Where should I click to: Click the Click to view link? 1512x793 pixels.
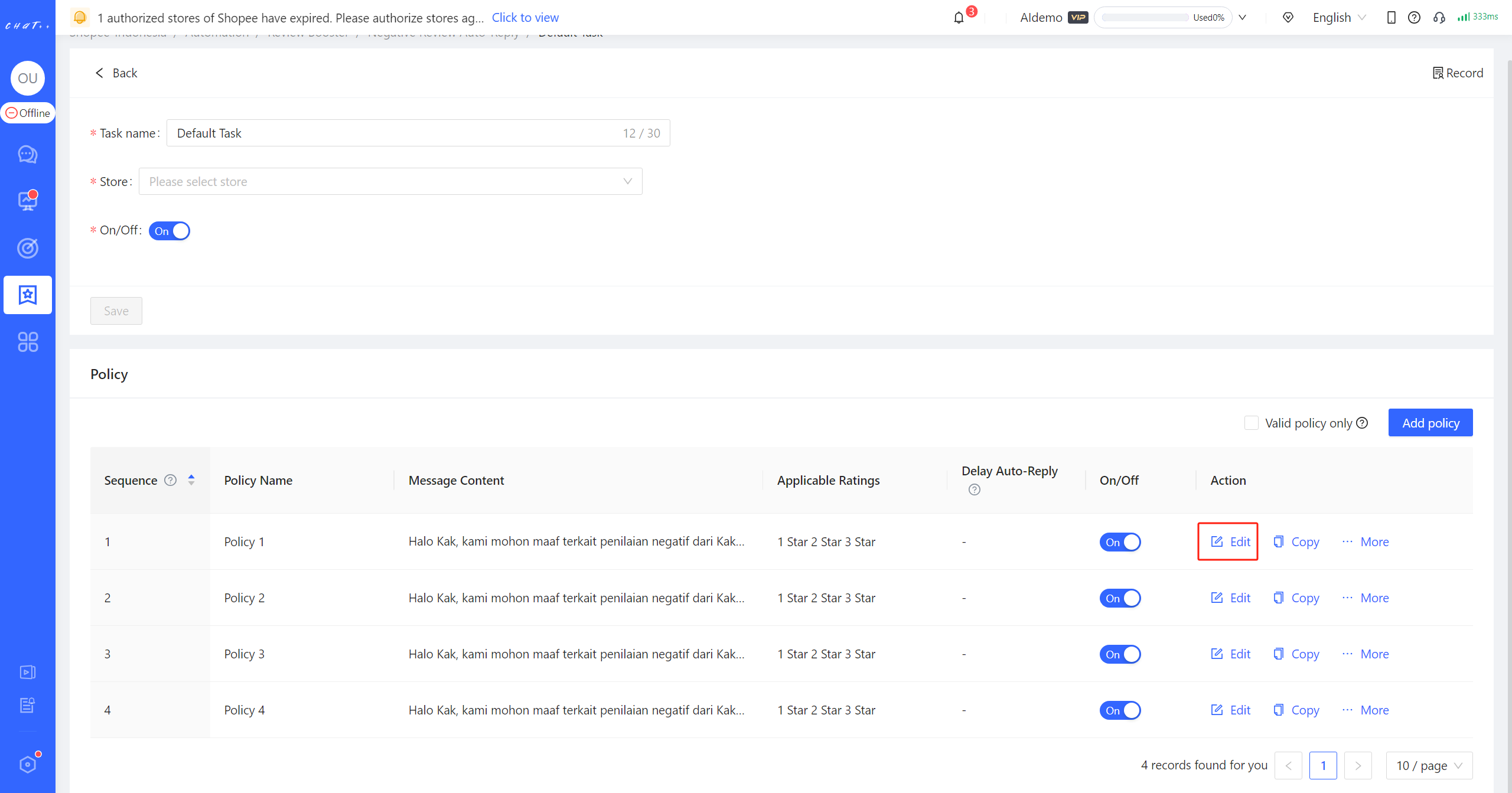tap(525, 18)
